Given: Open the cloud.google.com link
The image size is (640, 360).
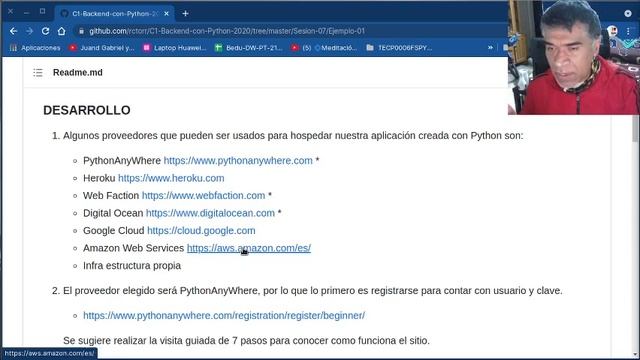Looking at the screenshot, I should [x=201, y=231].
